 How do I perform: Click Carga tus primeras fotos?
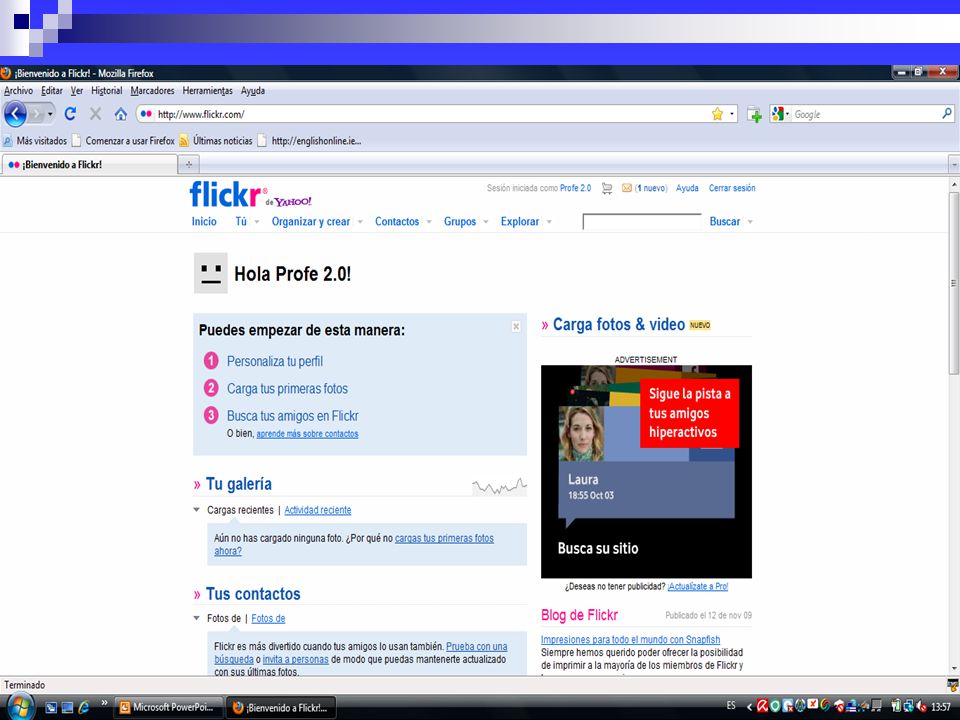(x=287, y=389)
